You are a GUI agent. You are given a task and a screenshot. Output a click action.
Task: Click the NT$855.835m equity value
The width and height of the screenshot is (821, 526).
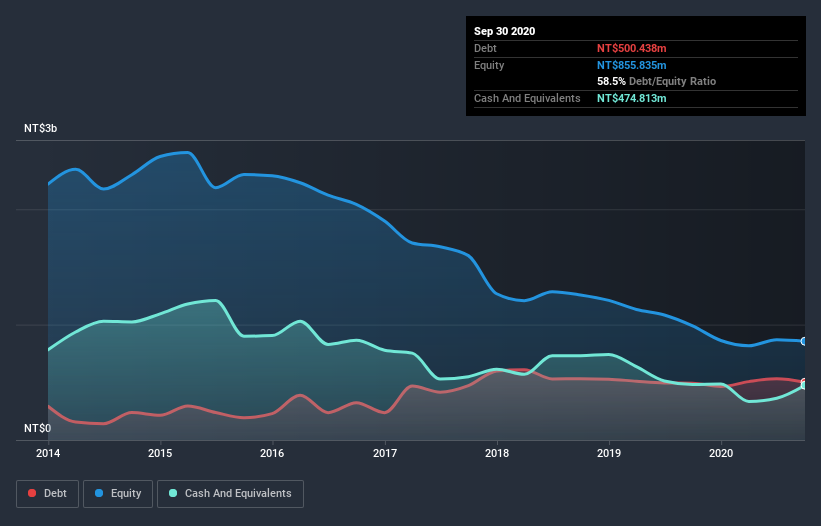(631, 65)
